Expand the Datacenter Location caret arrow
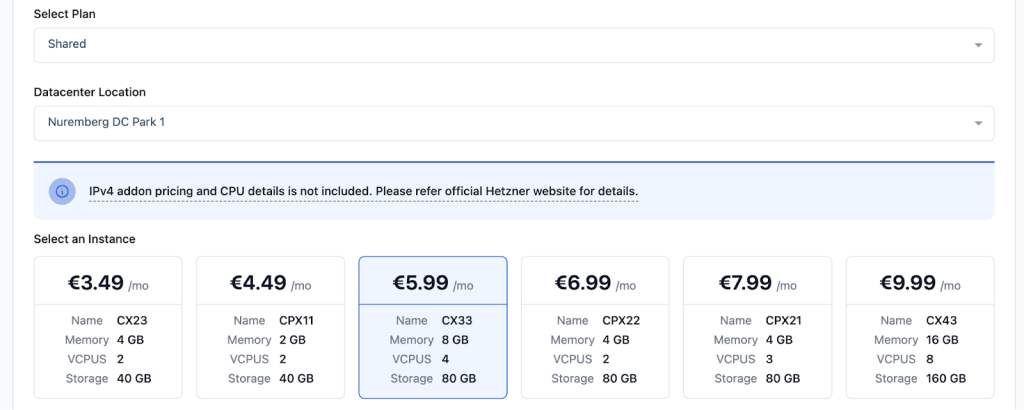This screenshot has width=1024, height=410. coord(977,124)
